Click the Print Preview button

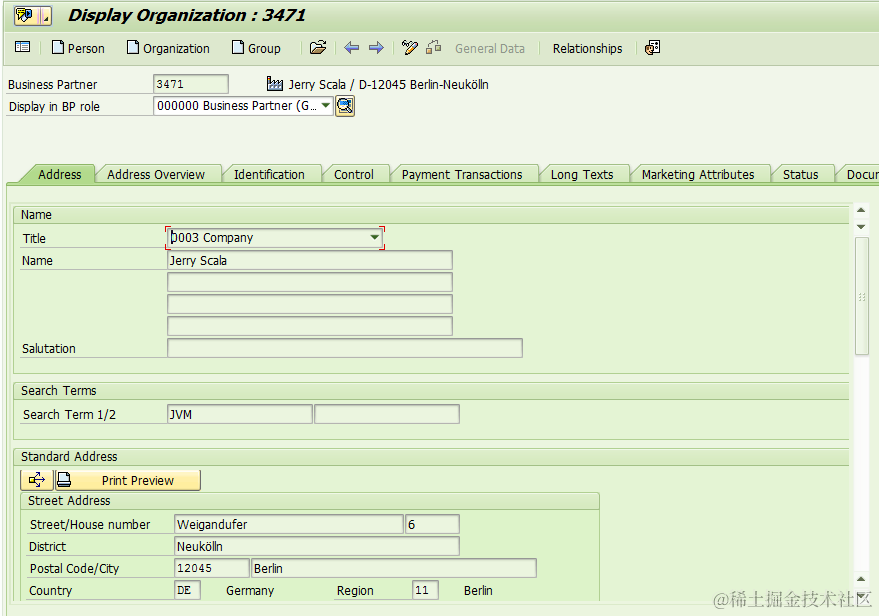128,480
